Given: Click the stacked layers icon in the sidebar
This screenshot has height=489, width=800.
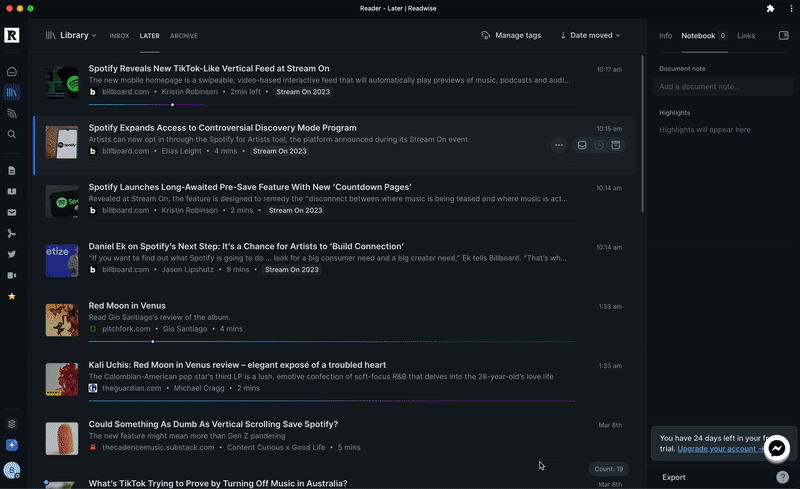Looking at the screenshot, I should pos(12,424).
